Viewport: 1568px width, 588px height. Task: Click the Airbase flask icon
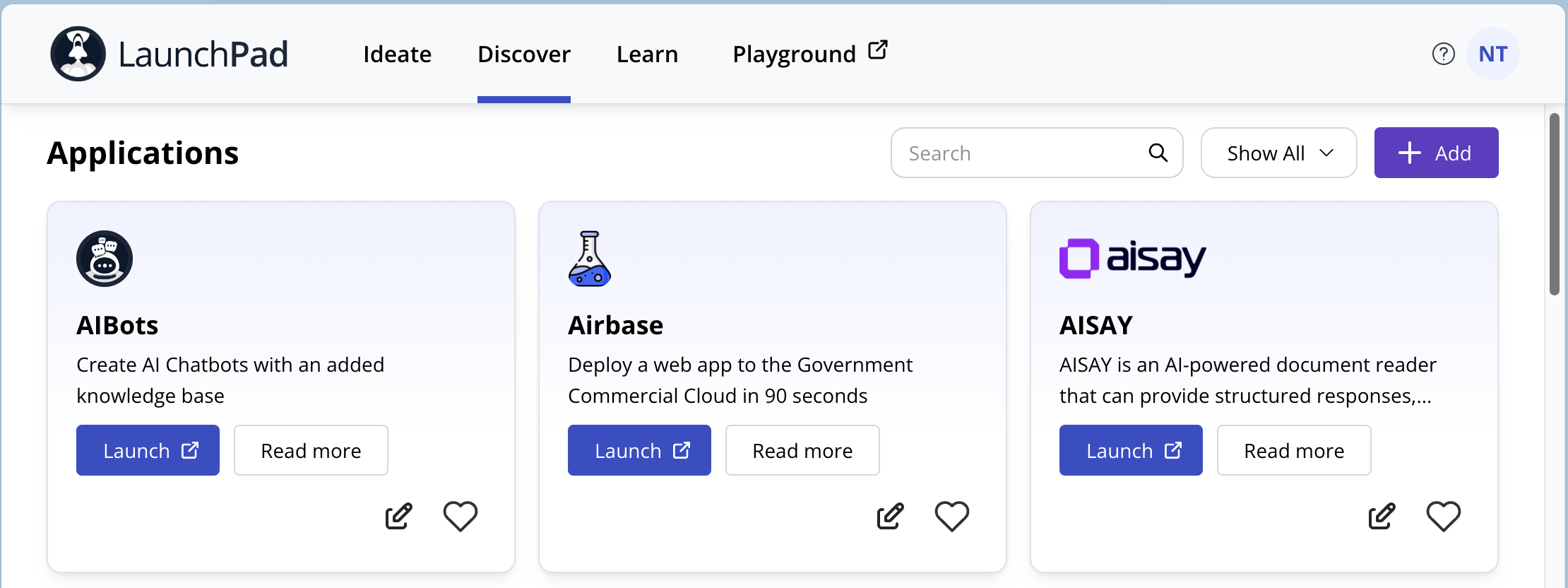[x=589, y=259]
